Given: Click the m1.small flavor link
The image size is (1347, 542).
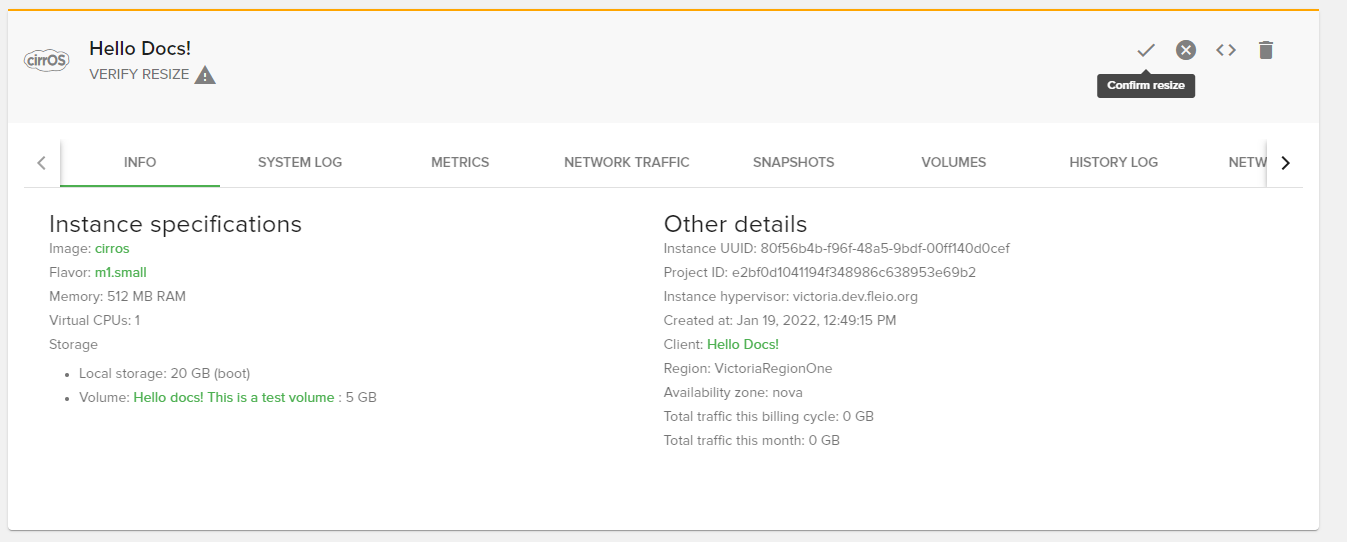Looking at the screenshot, I should pos(120,272).
